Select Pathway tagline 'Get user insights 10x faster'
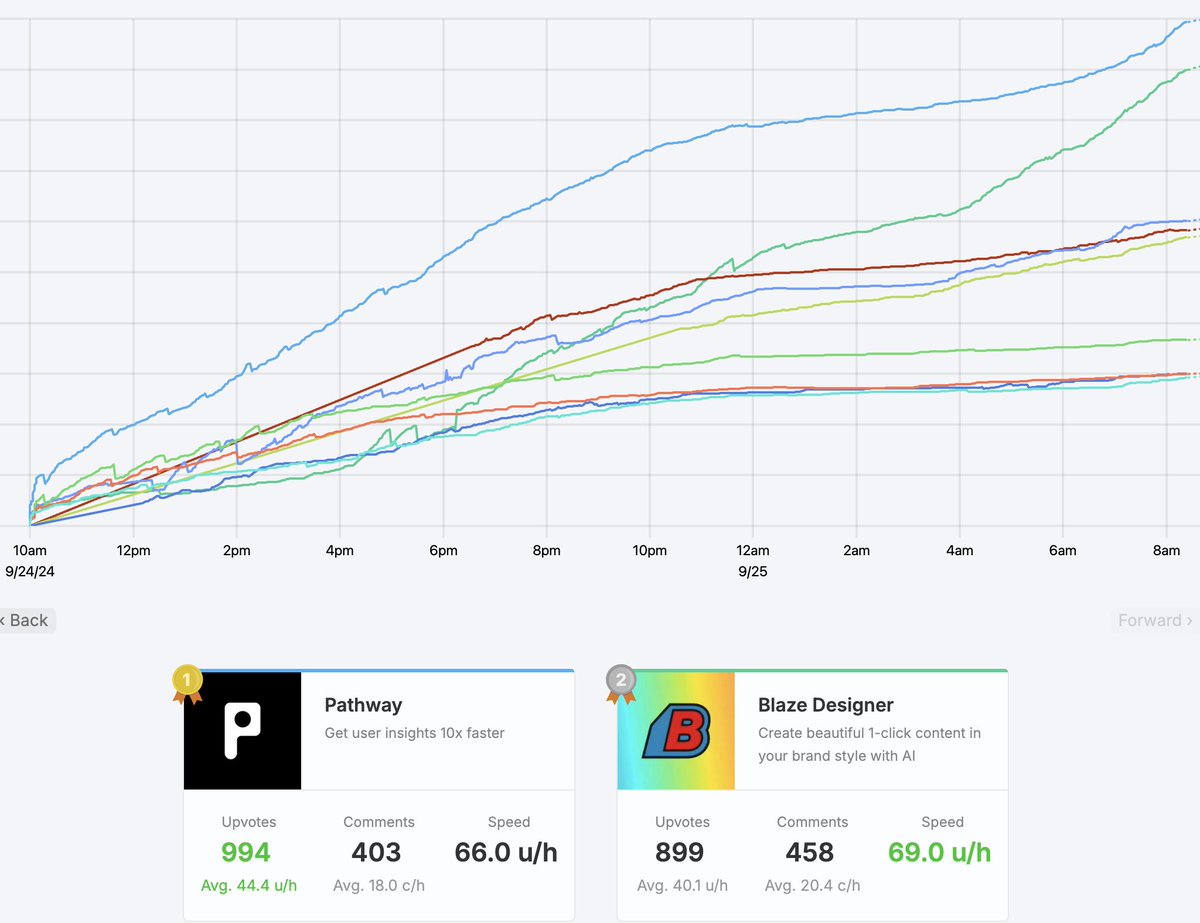1200x923 pixels. point(415,733)
